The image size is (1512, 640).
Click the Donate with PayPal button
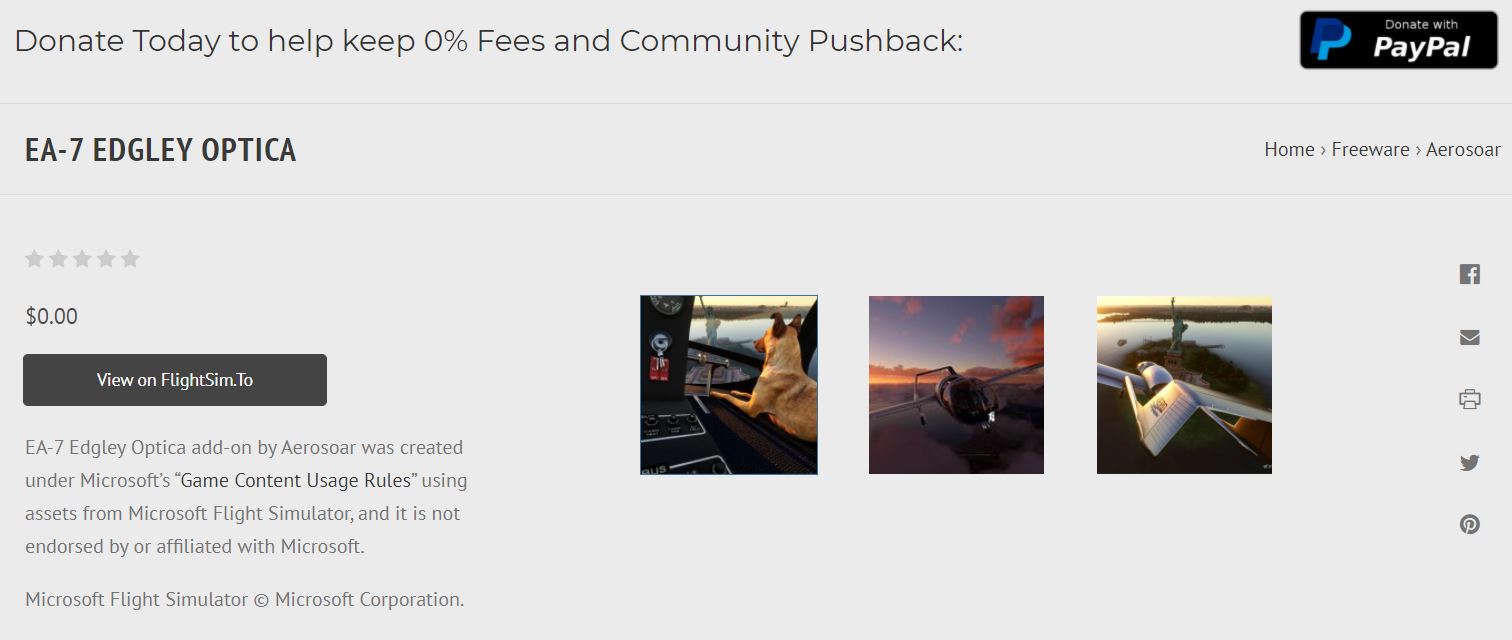pos(1398,40)
